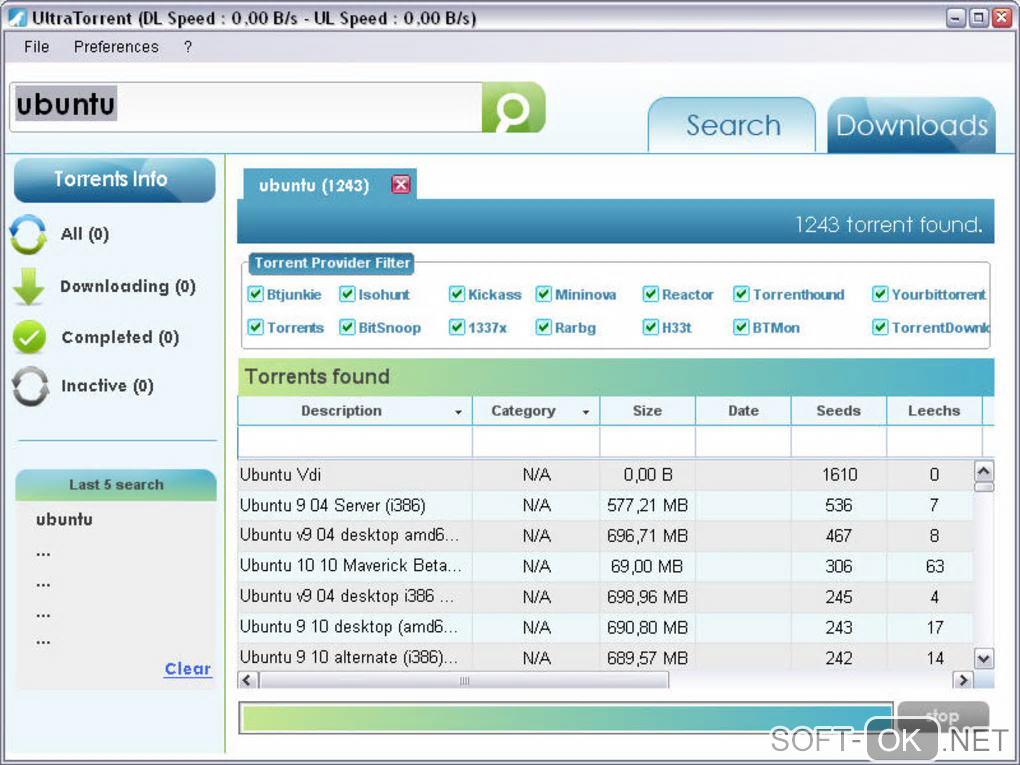The image size is (1020, 765).
Task: Toggle the 1337x provider checkbox
Action: pos(457,327)
